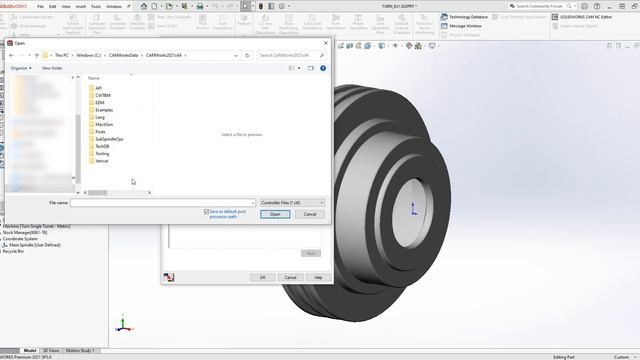The image size is (640, 360).
Task: Launch SOLIDWORKS CAM NC Editor
Action: (x=582, y=17)
